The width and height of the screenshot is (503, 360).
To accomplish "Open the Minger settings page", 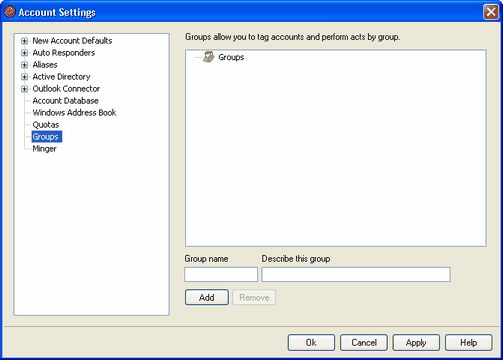I will (44, 149).
